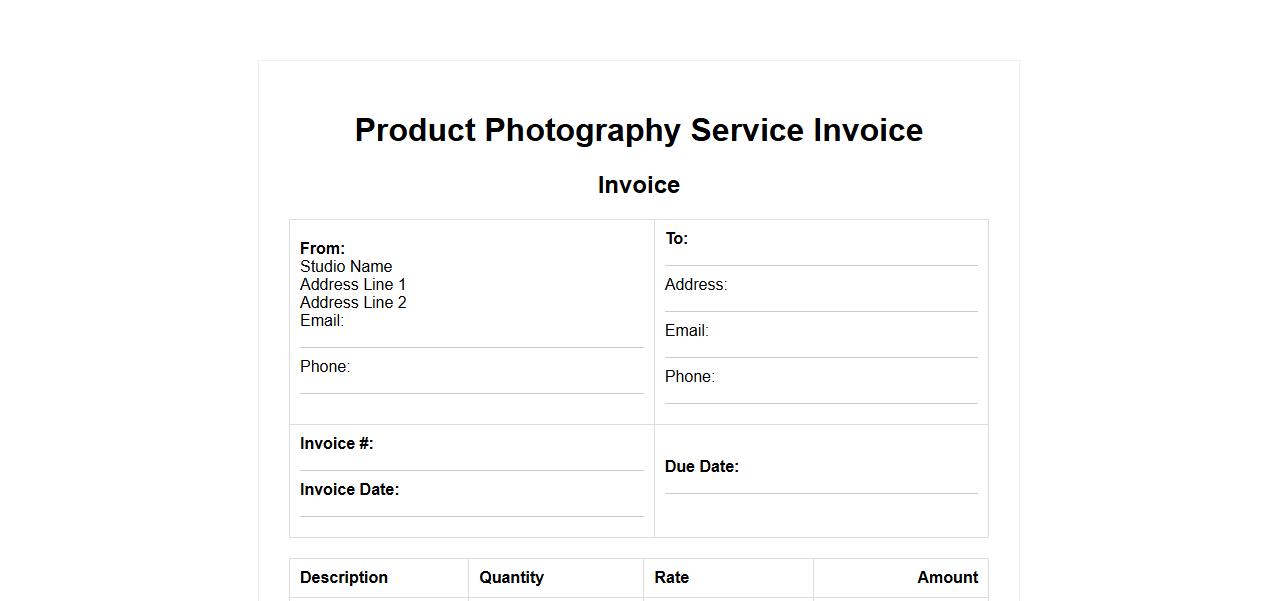This screenshot has width=1278, height=601.
Task: Click the Amount column header
Action: (x=947, y=577)
